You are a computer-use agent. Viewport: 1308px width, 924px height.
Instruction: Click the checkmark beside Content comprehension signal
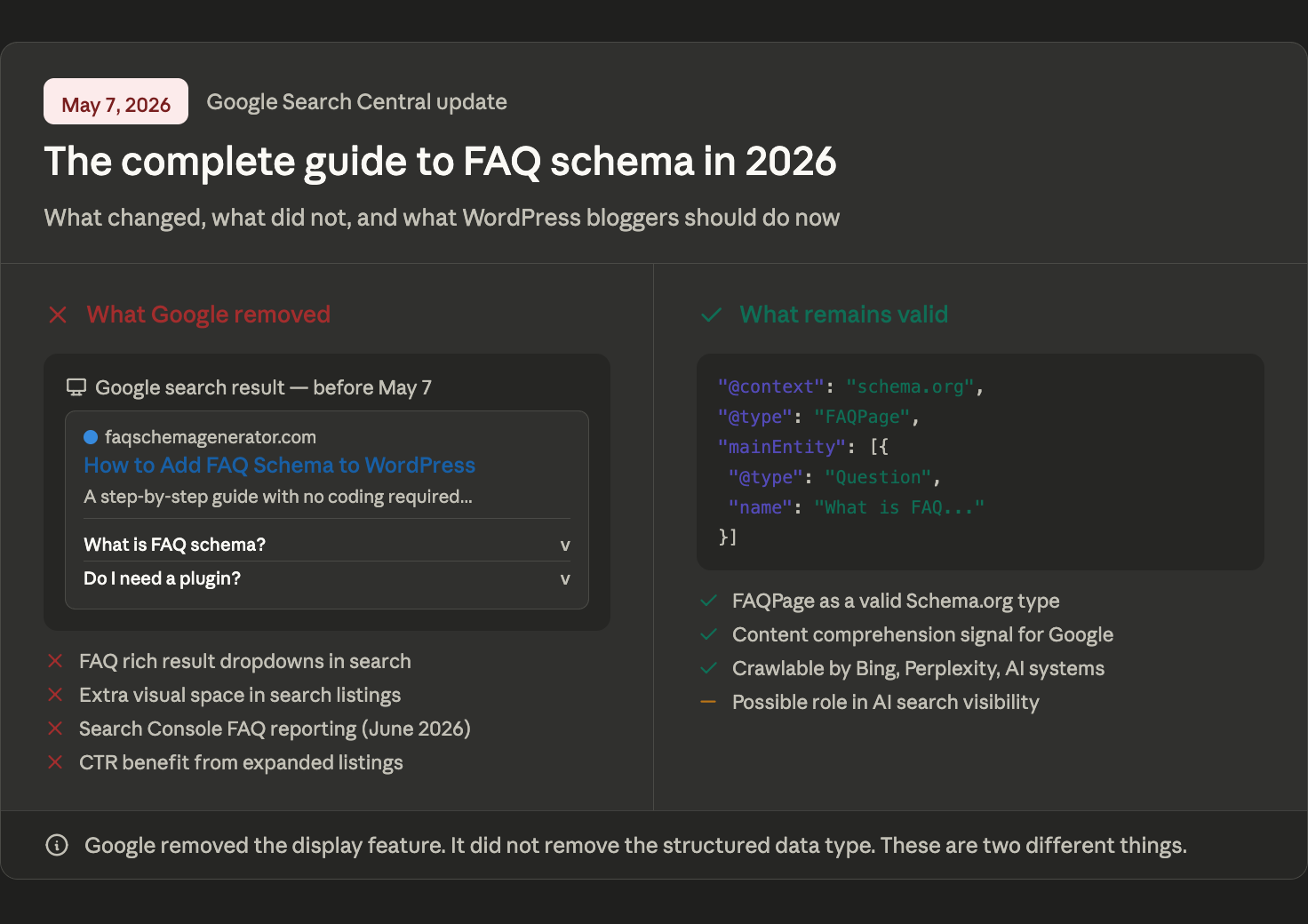point(709,634)
